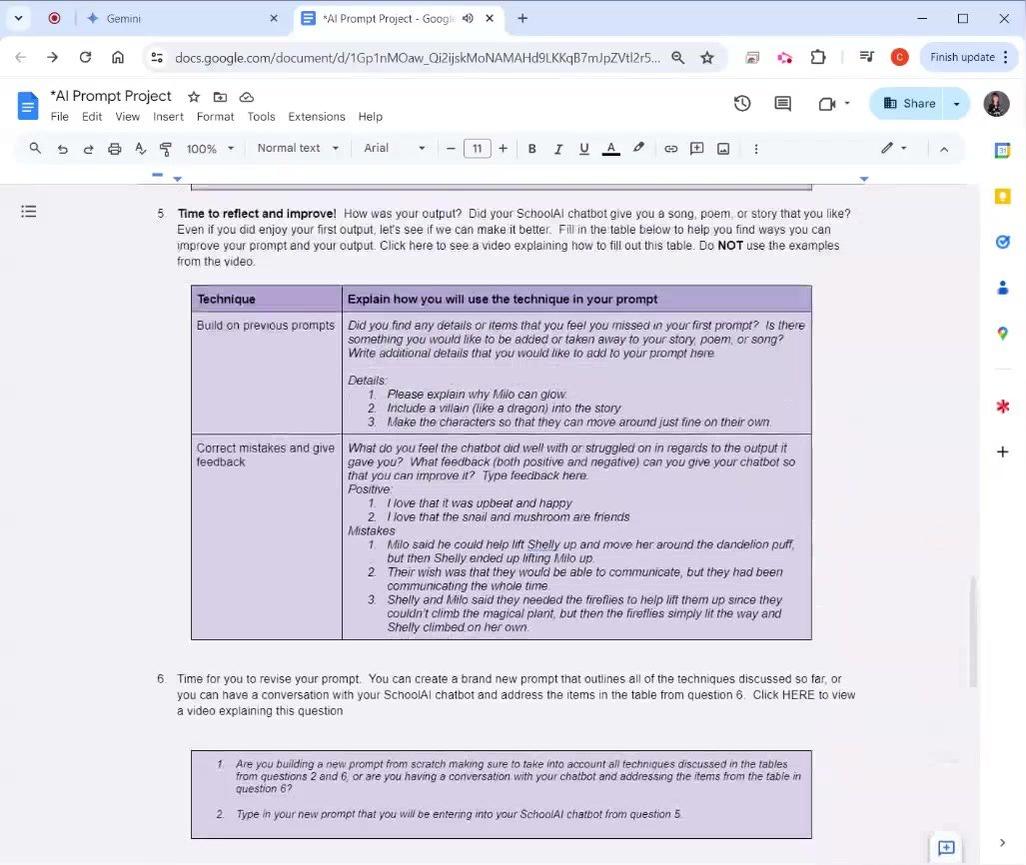Redo the last undone action
This screenshot has height=865, width=1026.
[x=88, y=149]
